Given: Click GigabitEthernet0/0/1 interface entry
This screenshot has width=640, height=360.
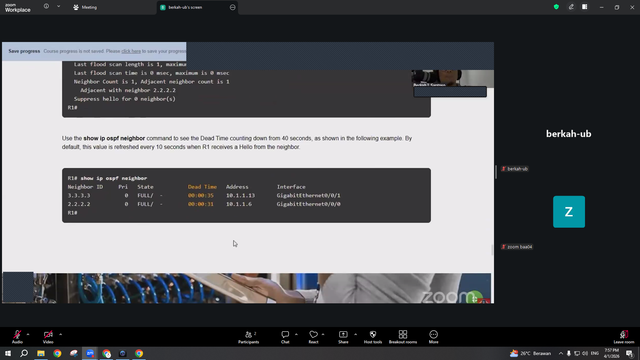Looking at the screenshot, I should click(x=309, y=196).
